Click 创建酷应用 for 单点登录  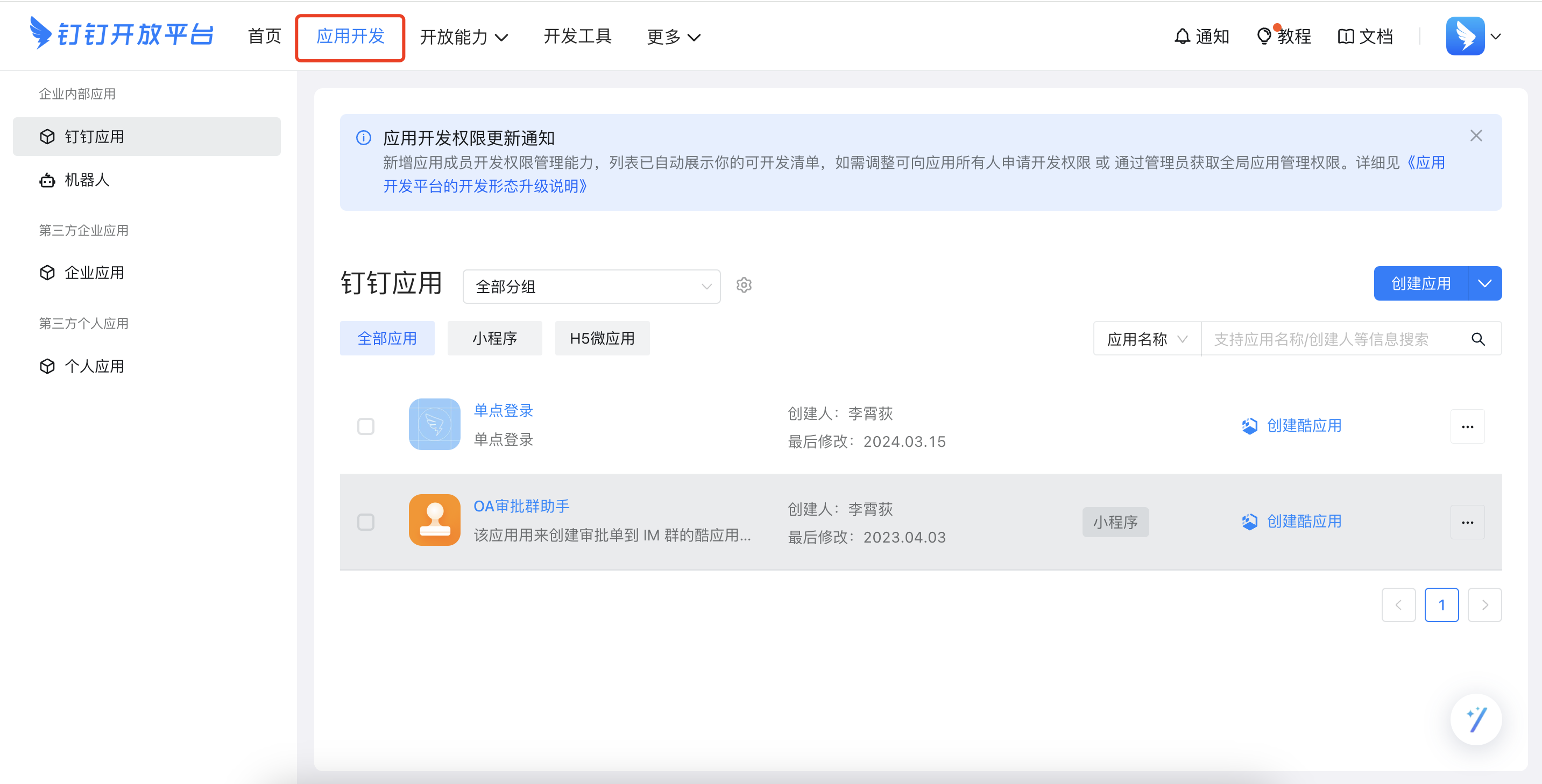click(x=1304, y=425)
